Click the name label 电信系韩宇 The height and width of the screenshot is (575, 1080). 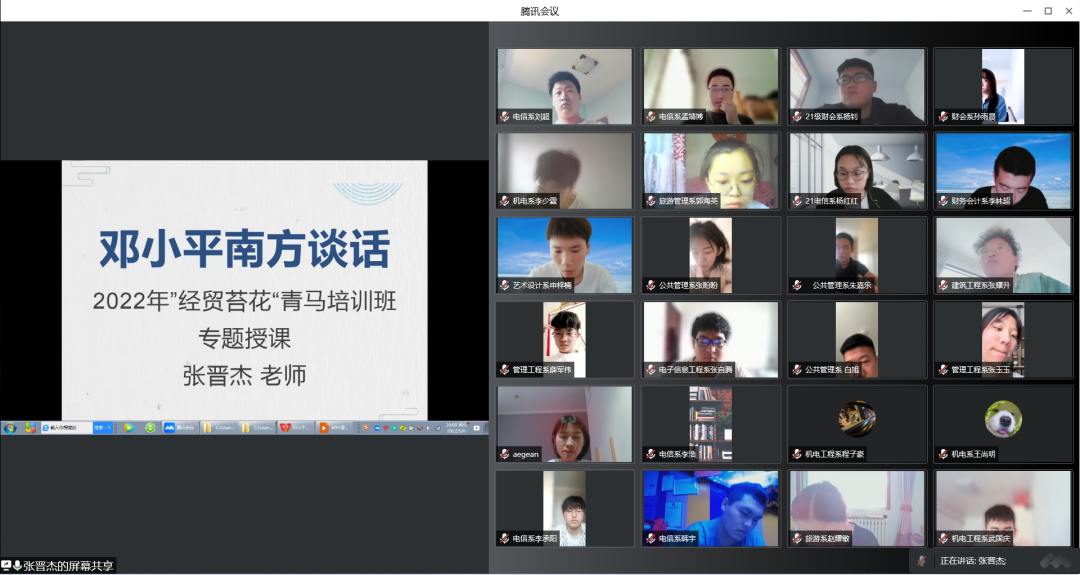coord(677,539)
